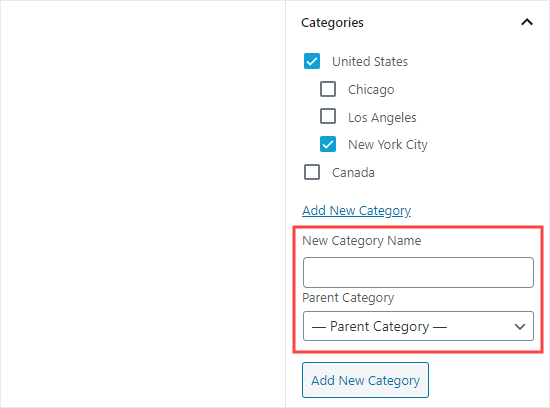Image resolution: width=550 pixels, height=408 pixels.
Task: Click the New York City label
Action: pyautogui.click(x=388, y=145)
